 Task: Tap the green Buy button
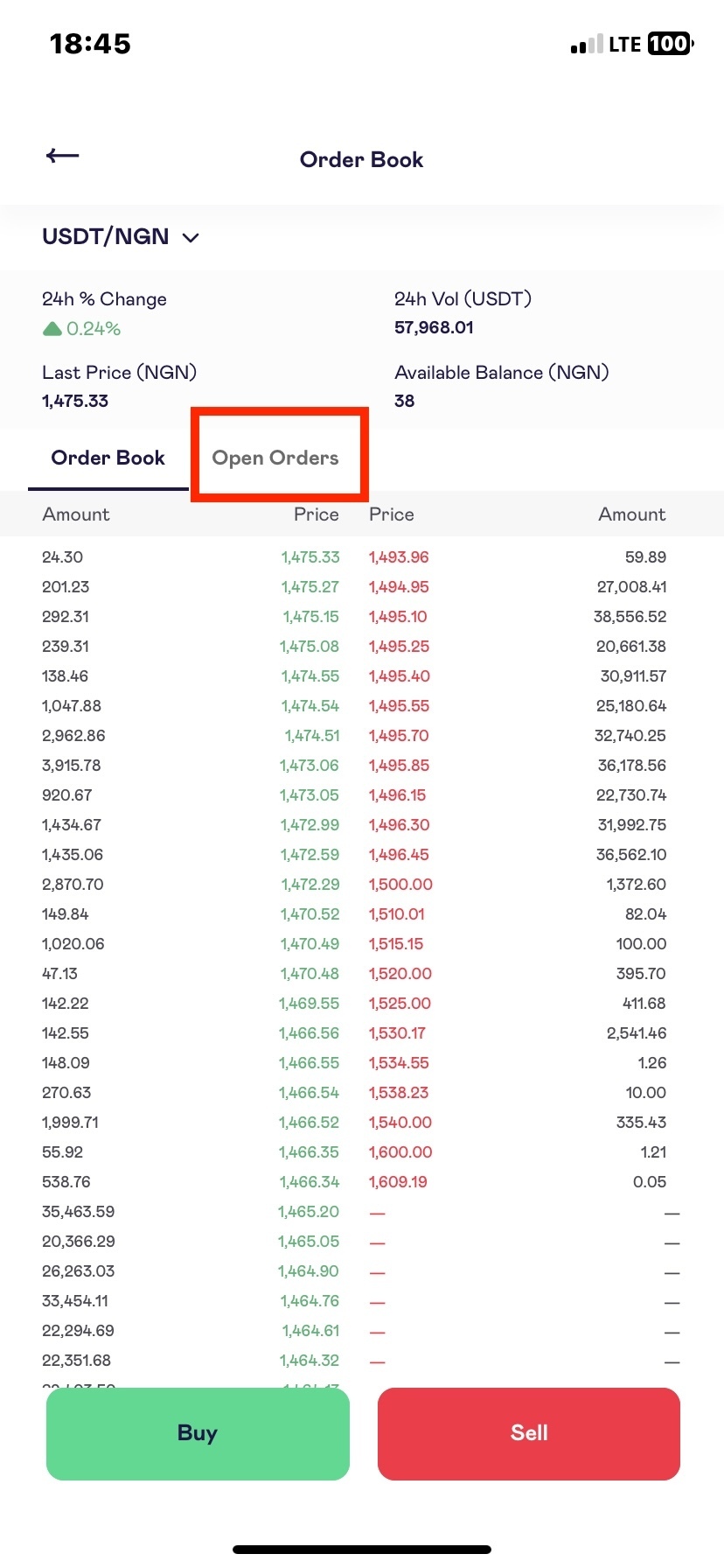tap(198, 1433)
